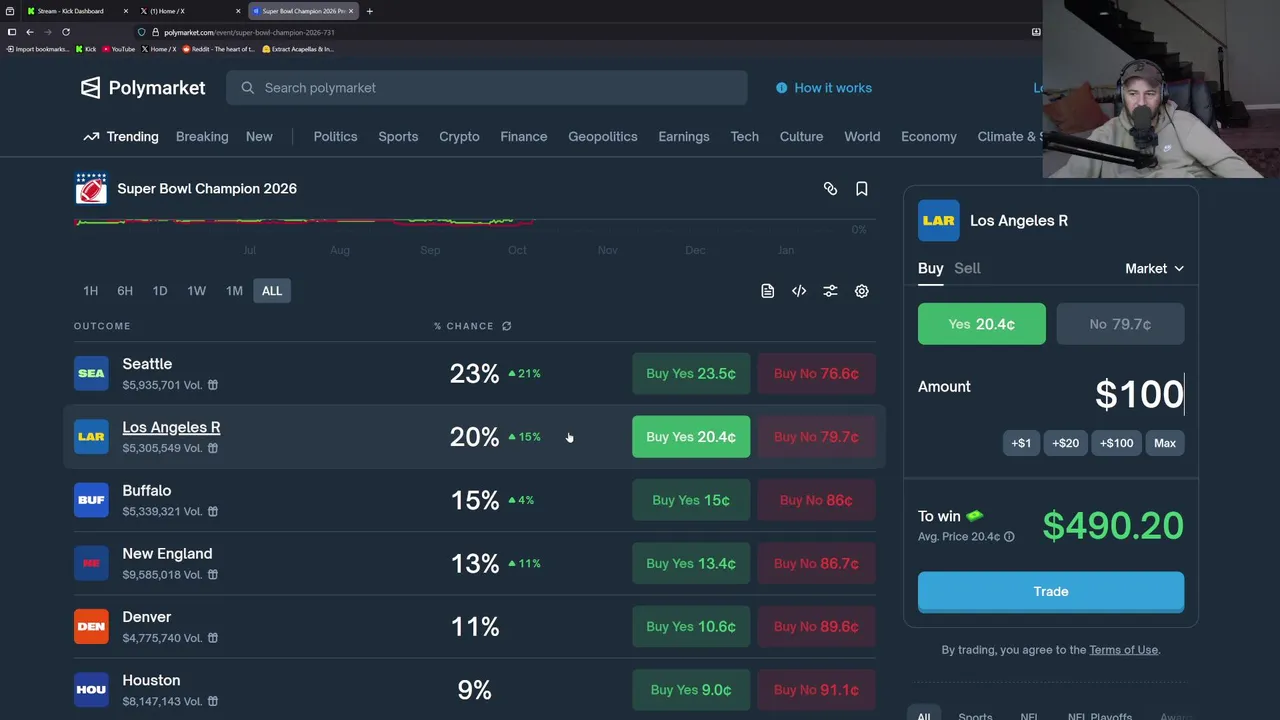The image size is (1280, 720).
Task: Add +$1 to the amount
Action: click(1021, 443)
